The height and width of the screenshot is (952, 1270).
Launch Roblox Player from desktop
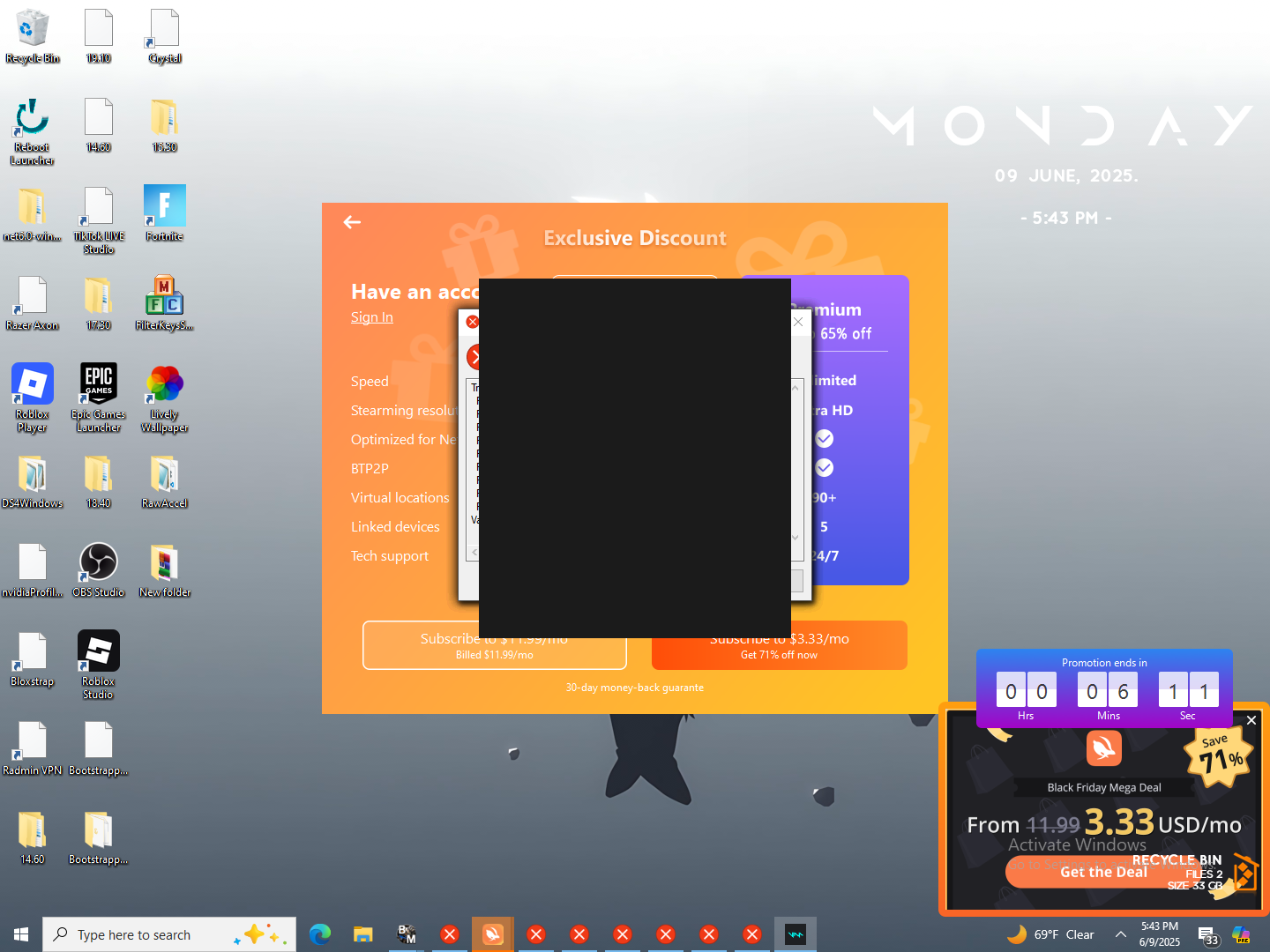(33, 399)
